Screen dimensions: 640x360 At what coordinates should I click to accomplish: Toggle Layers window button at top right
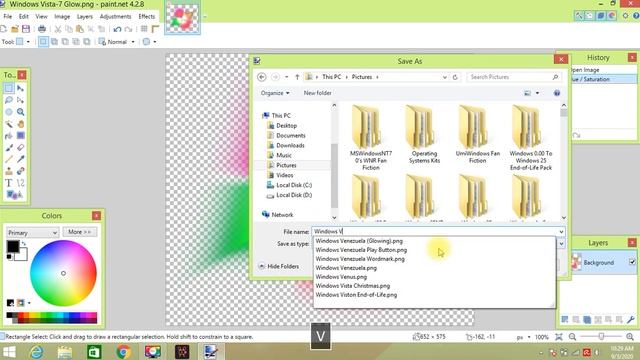point(601,16)
